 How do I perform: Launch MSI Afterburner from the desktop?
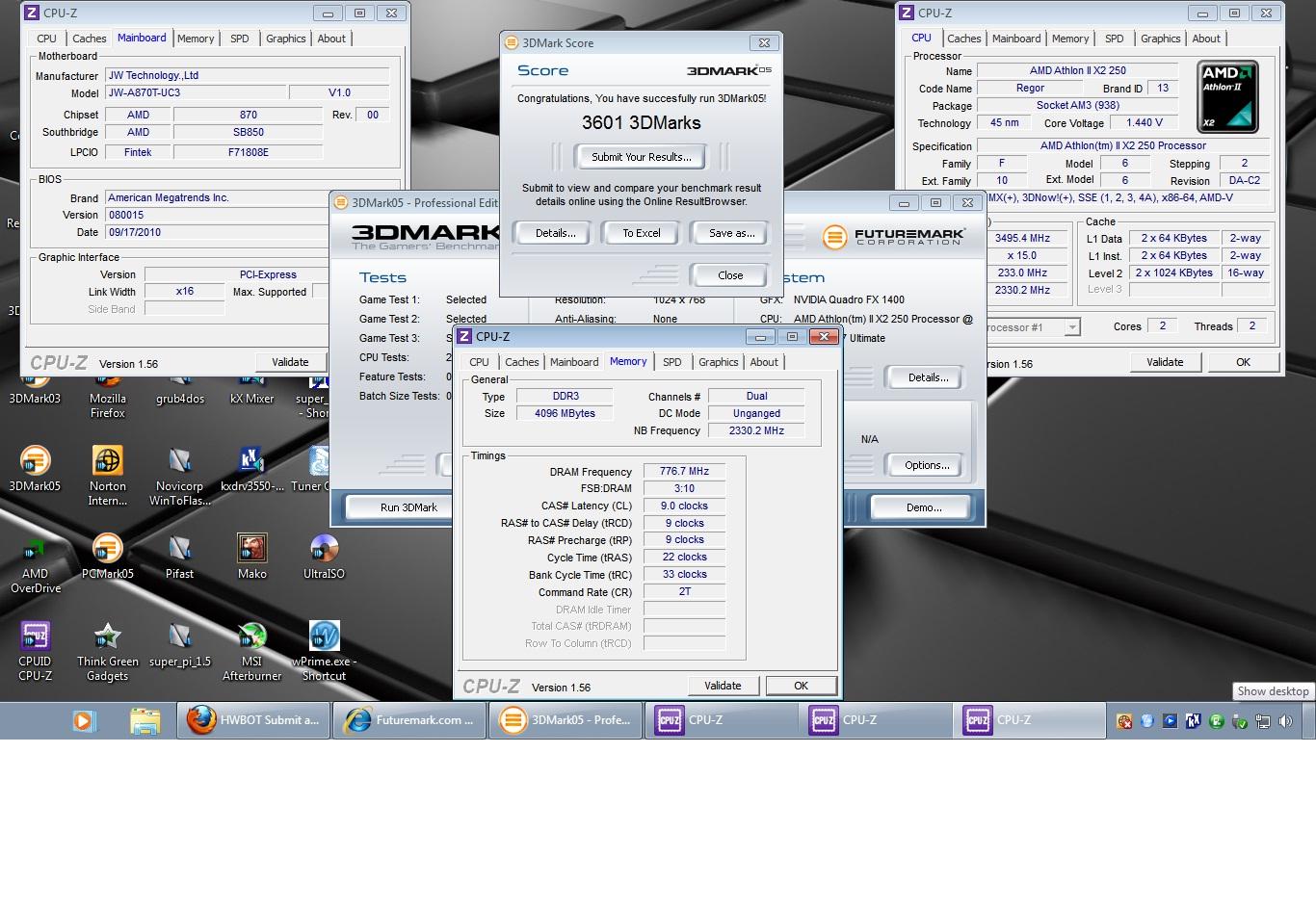coord(251,651)
